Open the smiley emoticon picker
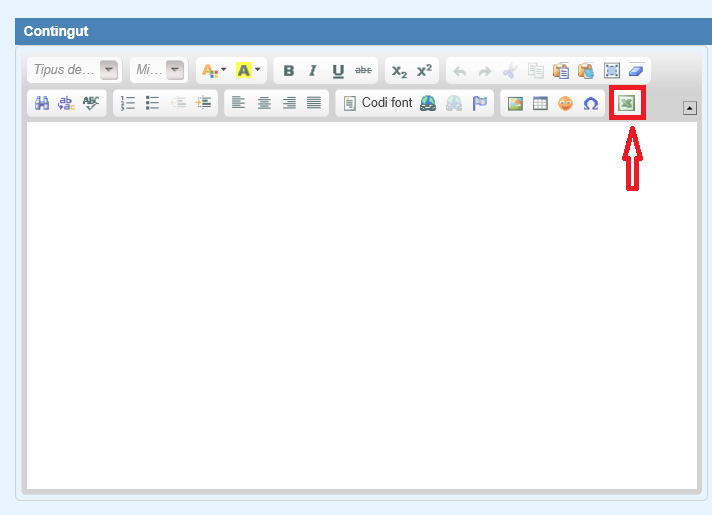Image resolution: width=712 pixels, height=515 pixels. tap(565, 103)
